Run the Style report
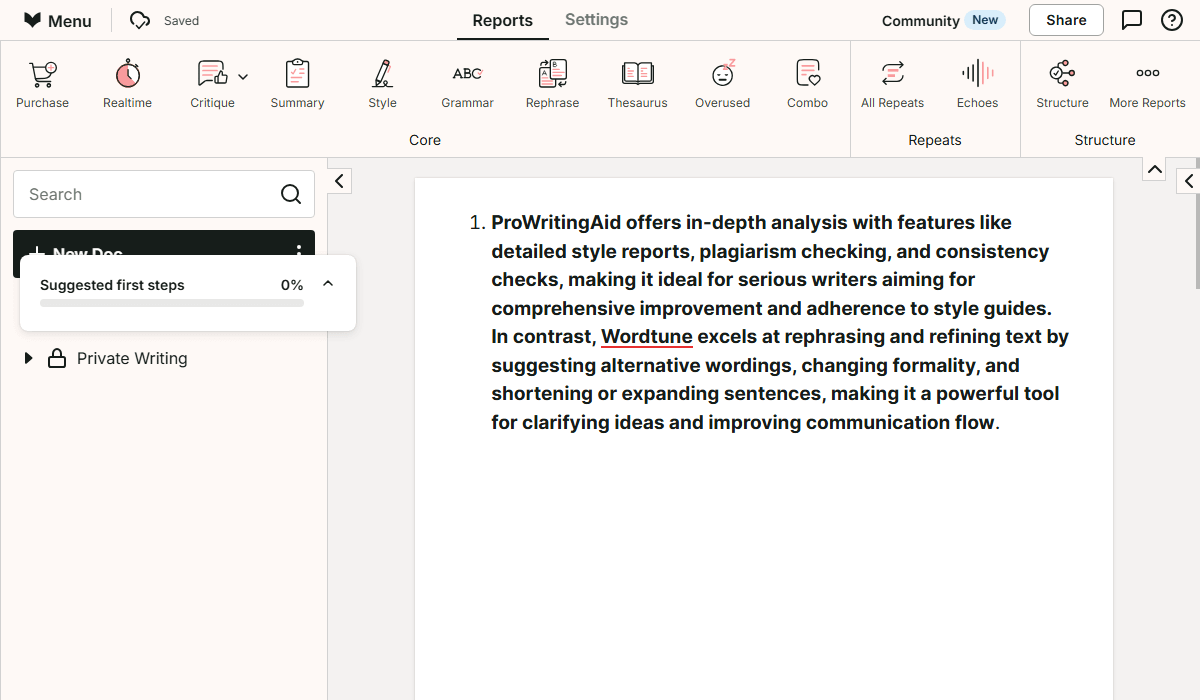1200x700 pixels. [x=382, y=84]
